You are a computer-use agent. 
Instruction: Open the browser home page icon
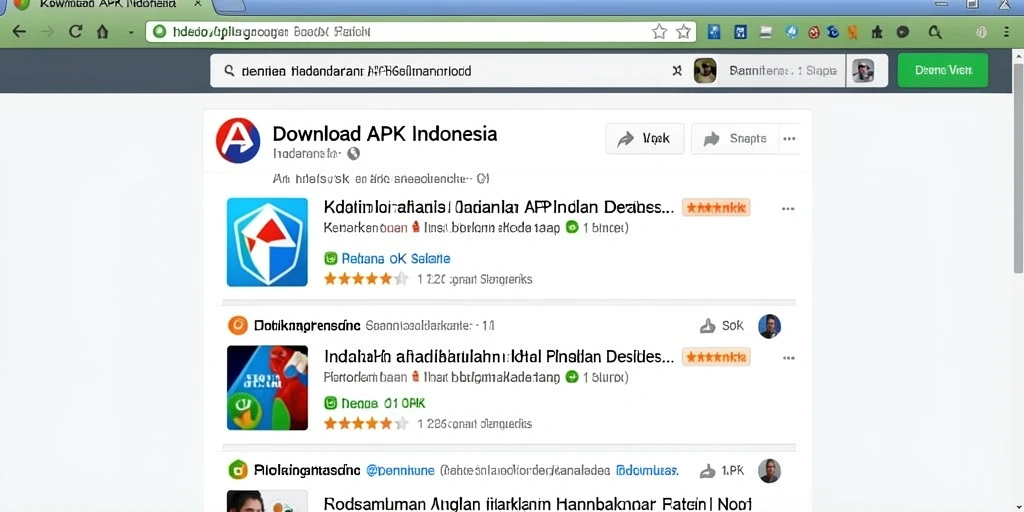coord(103,31)
